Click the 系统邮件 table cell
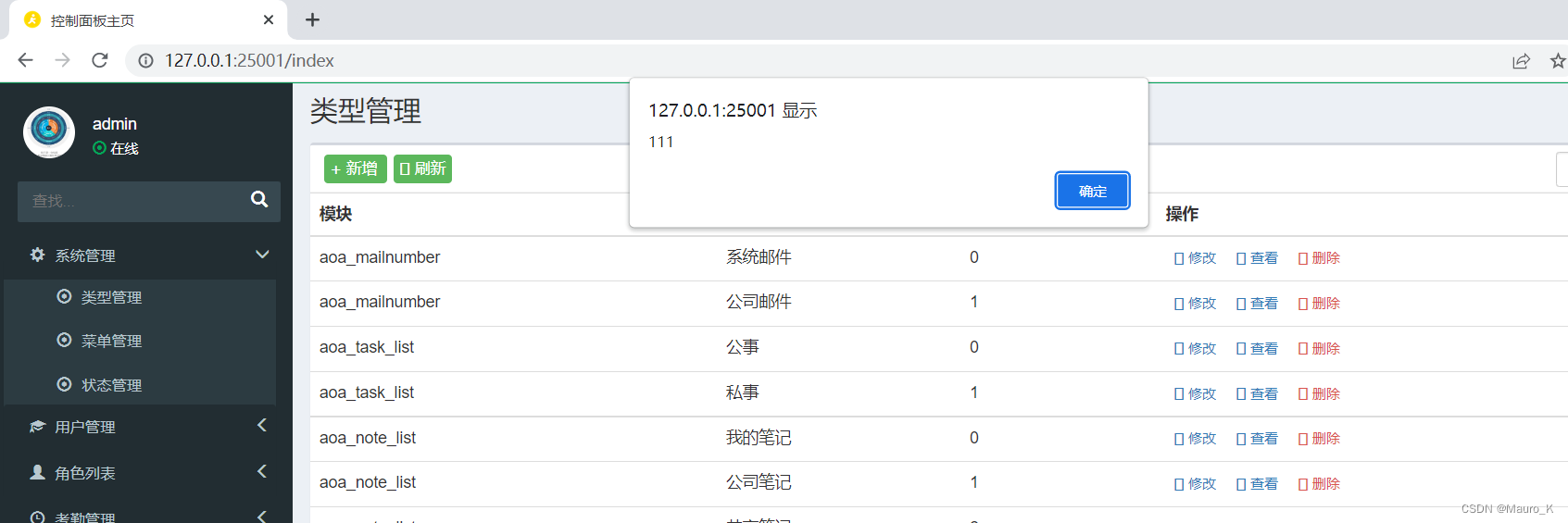1568x523 pixels. pos(759,257)
